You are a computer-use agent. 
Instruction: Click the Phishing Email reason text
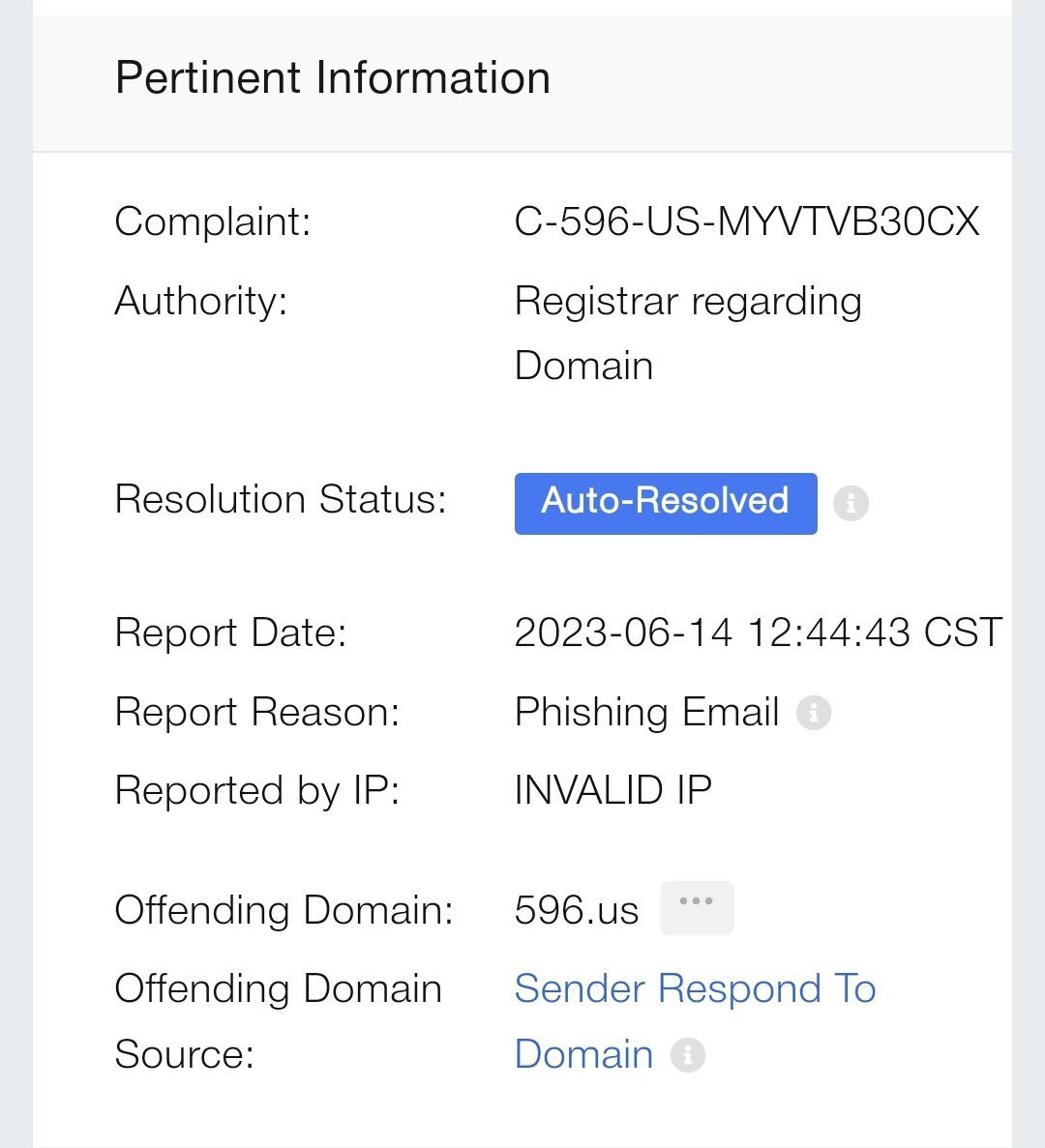[x=646, y=713]
